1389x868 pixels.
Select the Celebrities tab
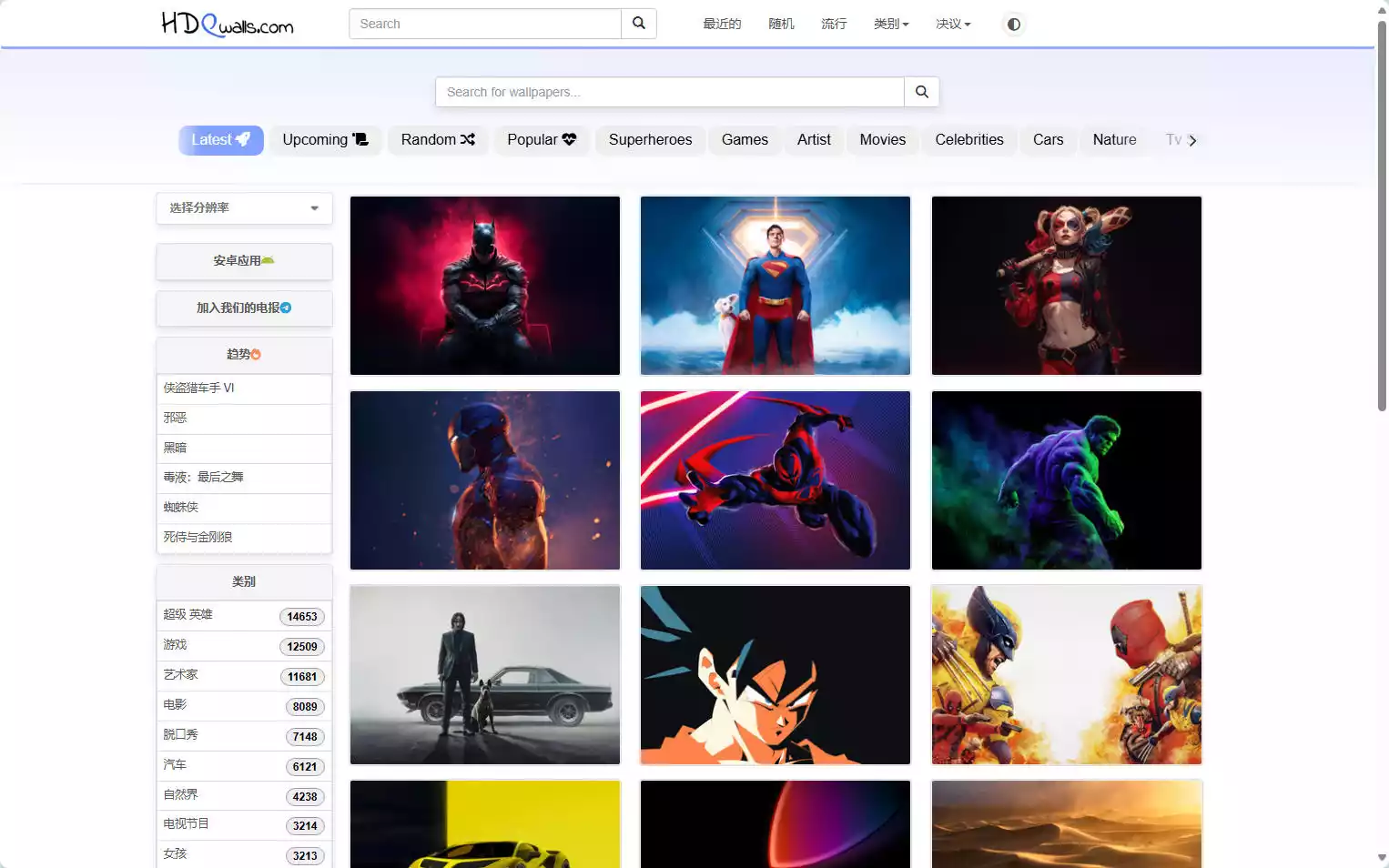pyautogui.click(x=969, y=140)
